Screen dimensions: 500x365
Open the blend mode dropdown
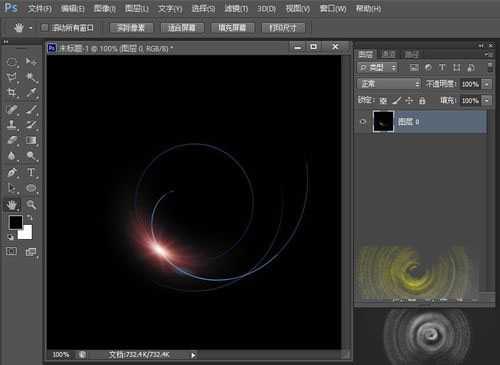[389, 84]
